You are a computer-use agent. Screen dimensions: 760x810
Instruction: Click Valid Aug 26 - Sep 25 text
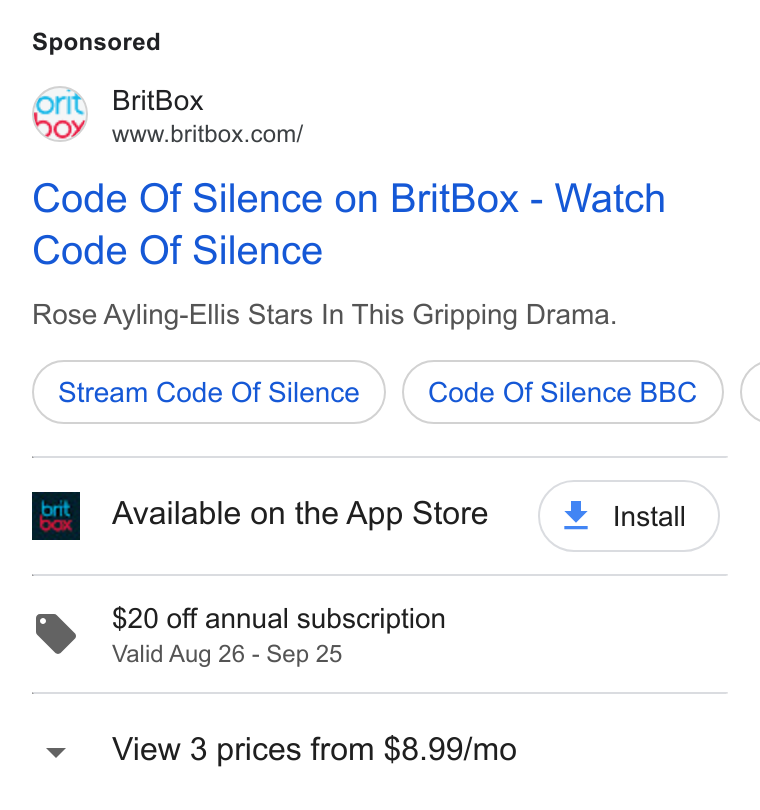click(227, 654)
